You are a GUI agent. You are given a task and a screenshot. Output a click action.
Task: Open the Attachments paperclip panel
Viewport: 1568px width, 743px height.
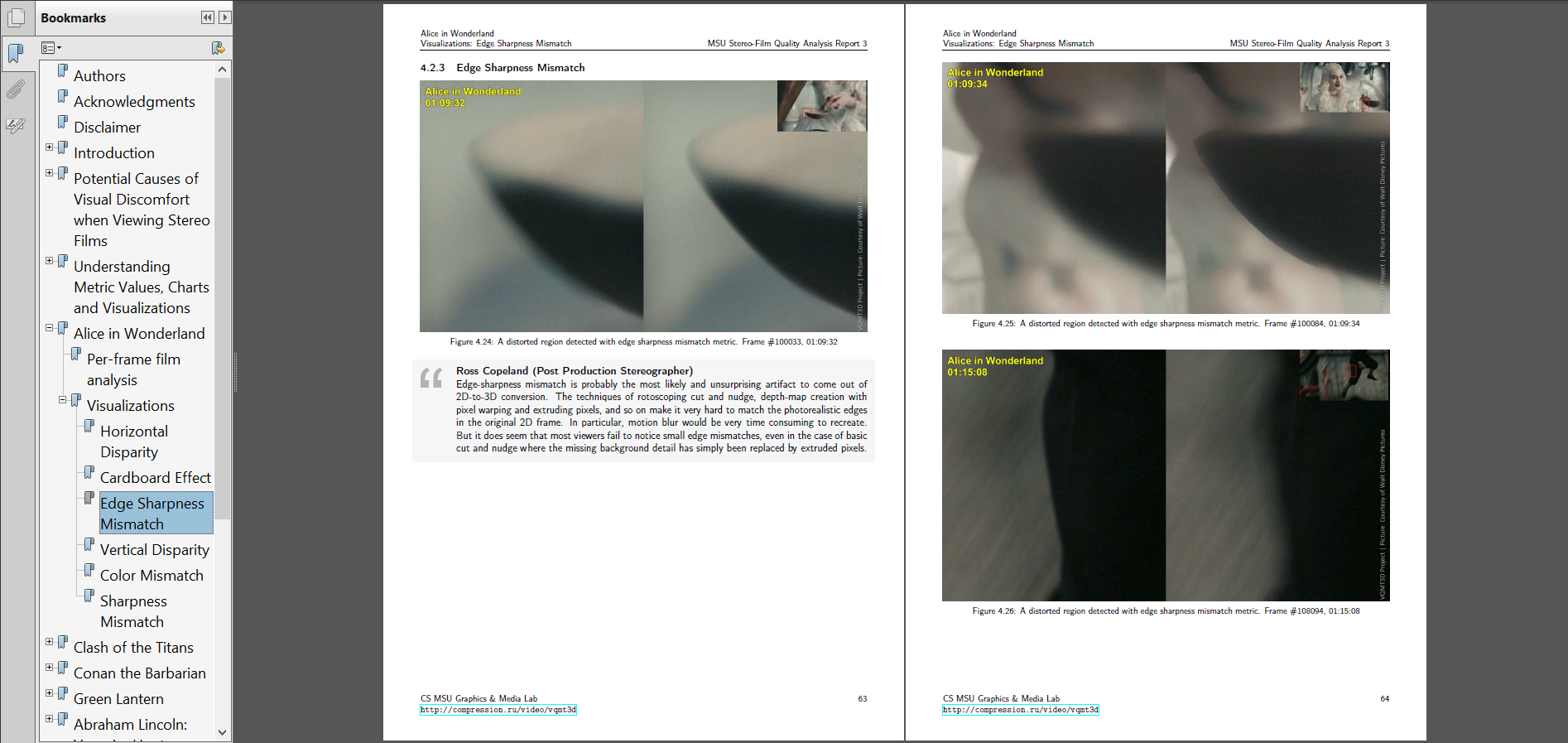(16, 89)
